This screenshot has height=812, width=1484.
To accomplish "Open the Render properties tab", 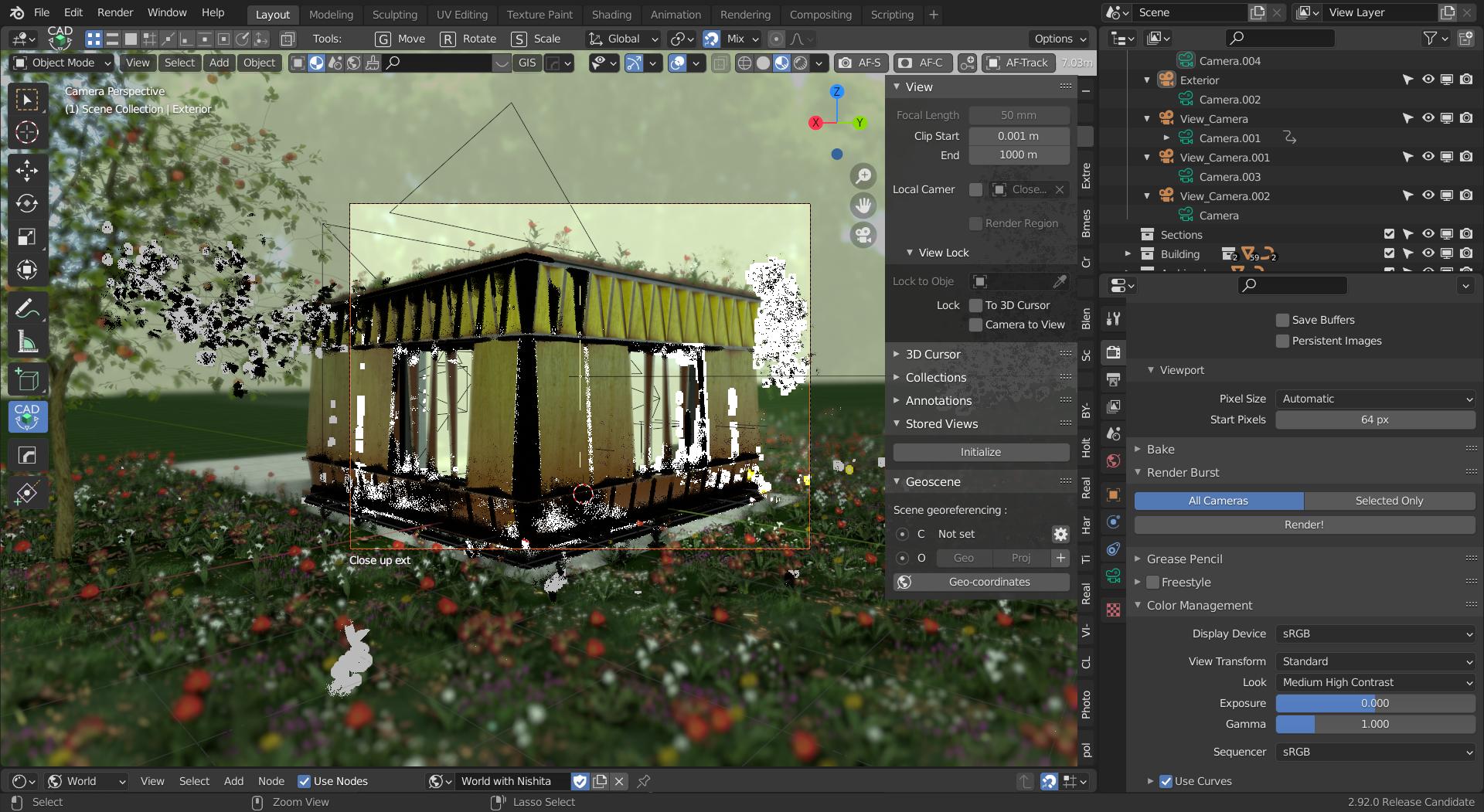I will [1113, 352].
